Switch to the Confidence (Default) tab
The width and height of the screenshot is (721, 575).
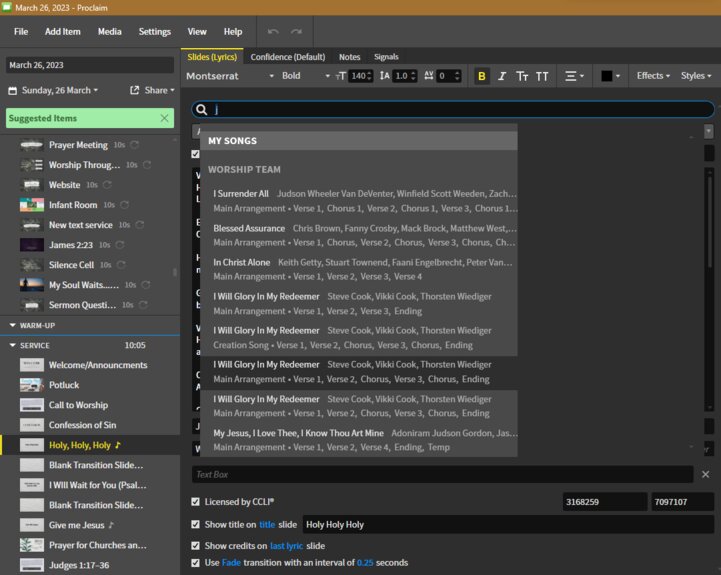[288, 57]
